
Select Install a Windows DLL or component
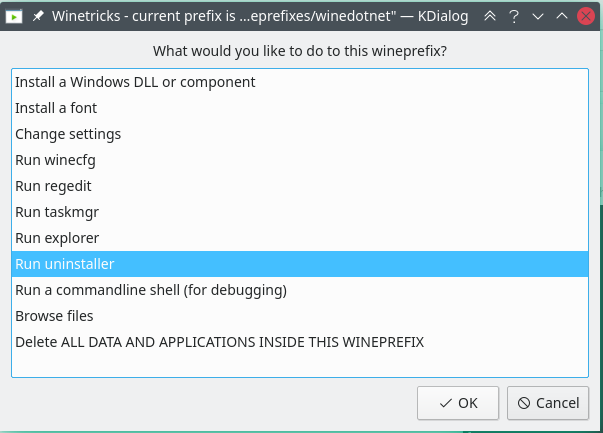coord(135,82)
